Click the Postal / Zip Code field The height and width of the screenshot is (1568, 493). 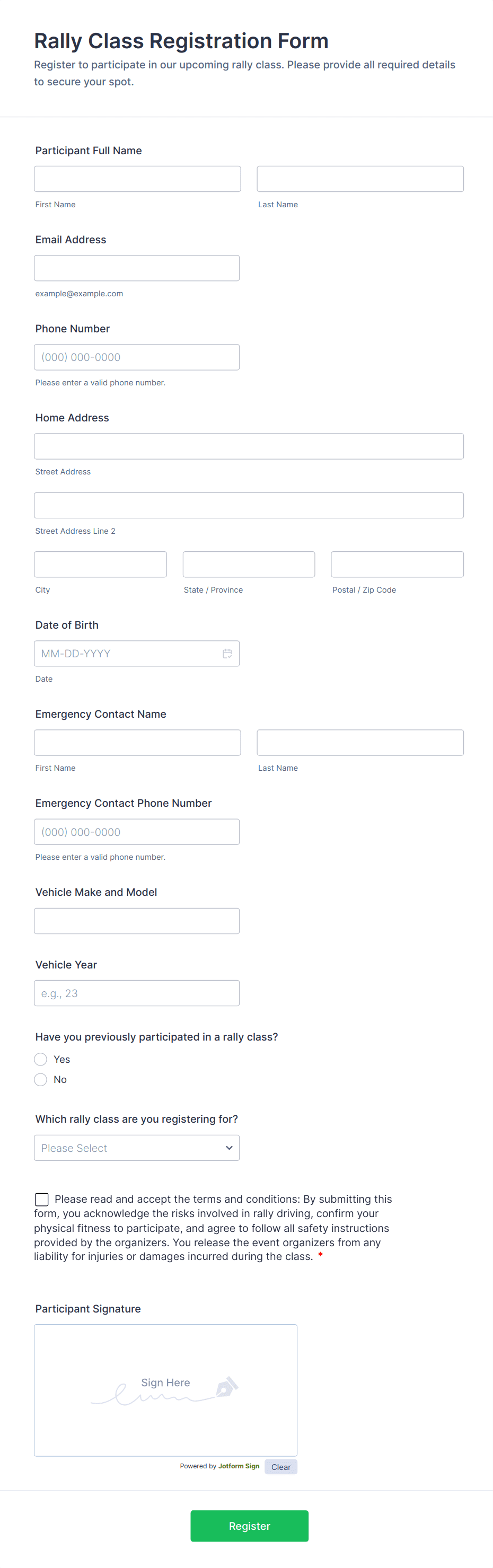tap(396, 563)
